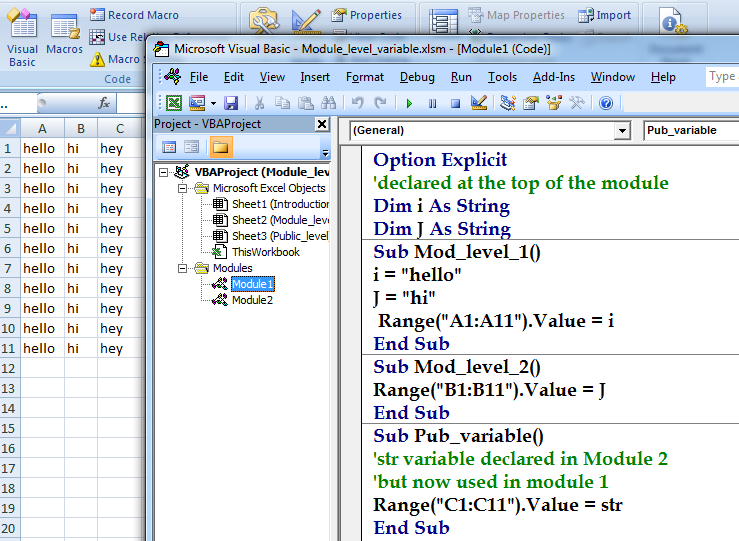Select Sheet3 (Public_level) in project tree
This screenshot has height=541, width=739.
pyautogui.click(x=271, y=236)
